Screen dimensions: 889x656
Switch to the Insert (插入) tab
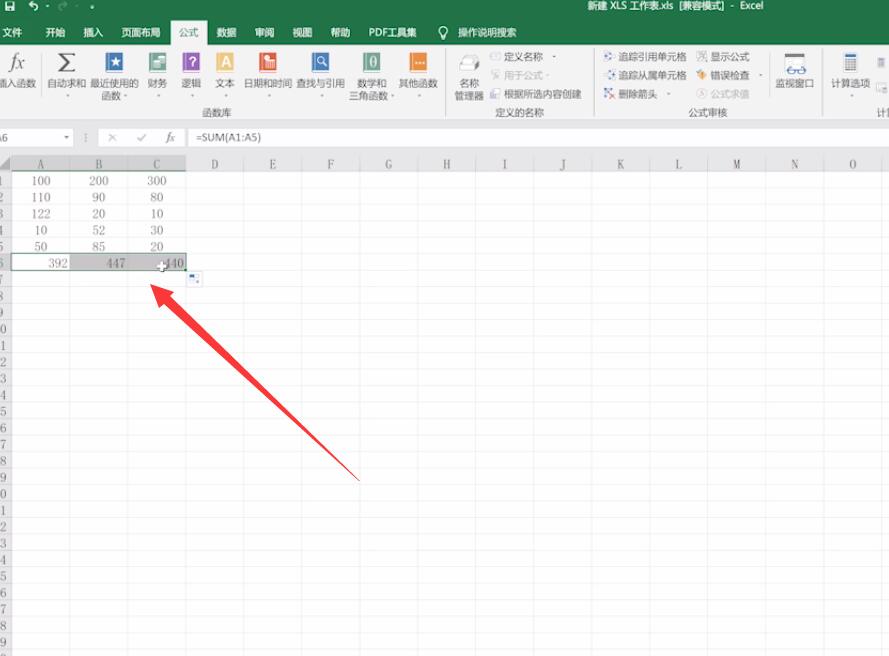coord(93,32)
